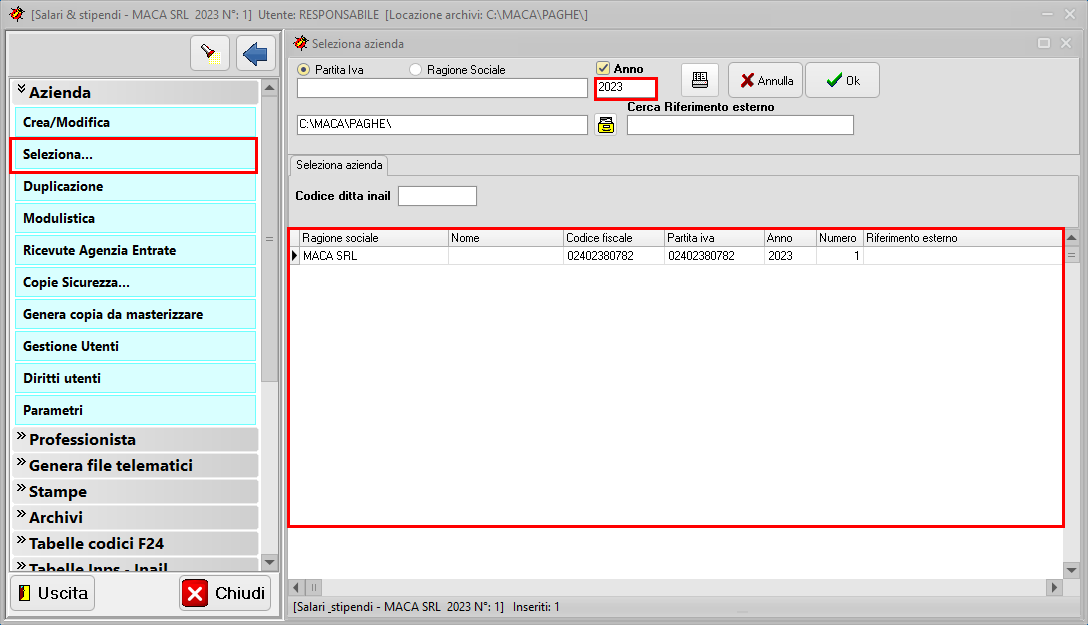This screenshot has width=1088, height=625.
Task: Select the Ragione Sociale radio button
Action: coord(416,70)
